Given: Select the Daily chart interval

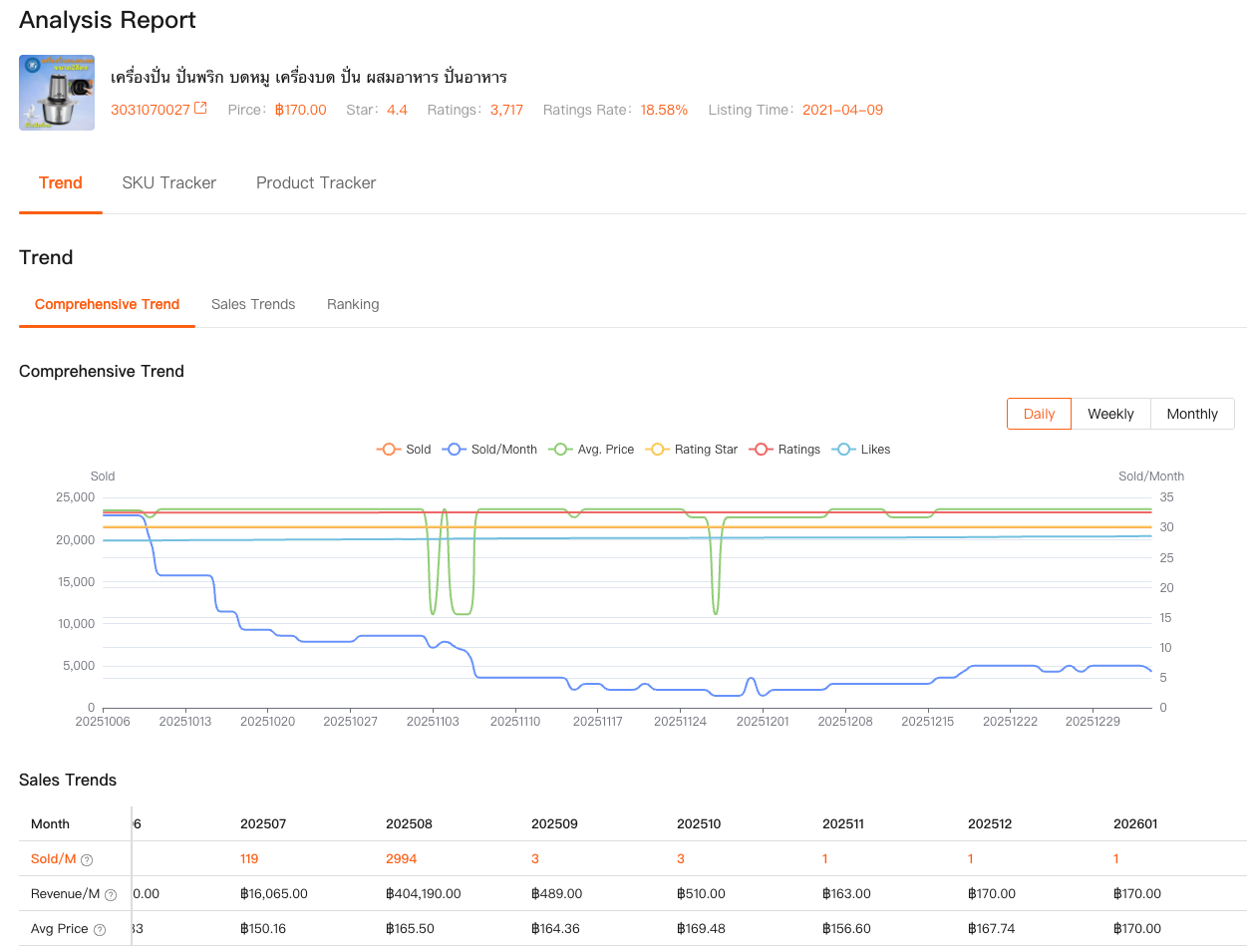Looking at the screenshot, I should coord(1039,414).
